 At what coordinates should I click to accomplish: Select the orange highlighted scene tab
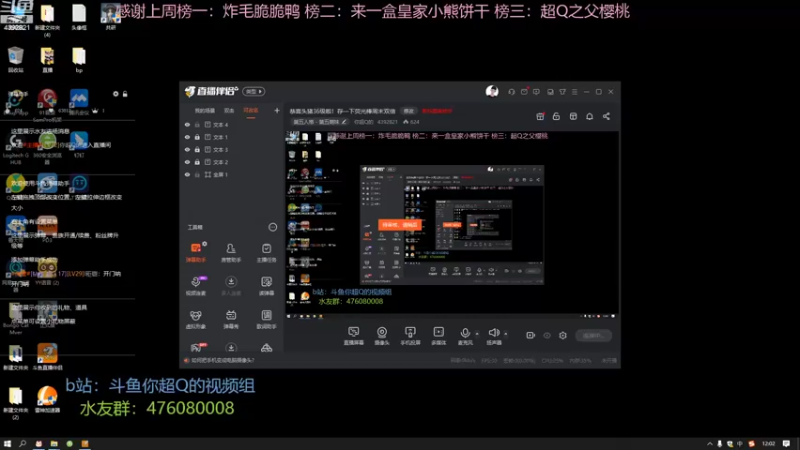(251, 110)
